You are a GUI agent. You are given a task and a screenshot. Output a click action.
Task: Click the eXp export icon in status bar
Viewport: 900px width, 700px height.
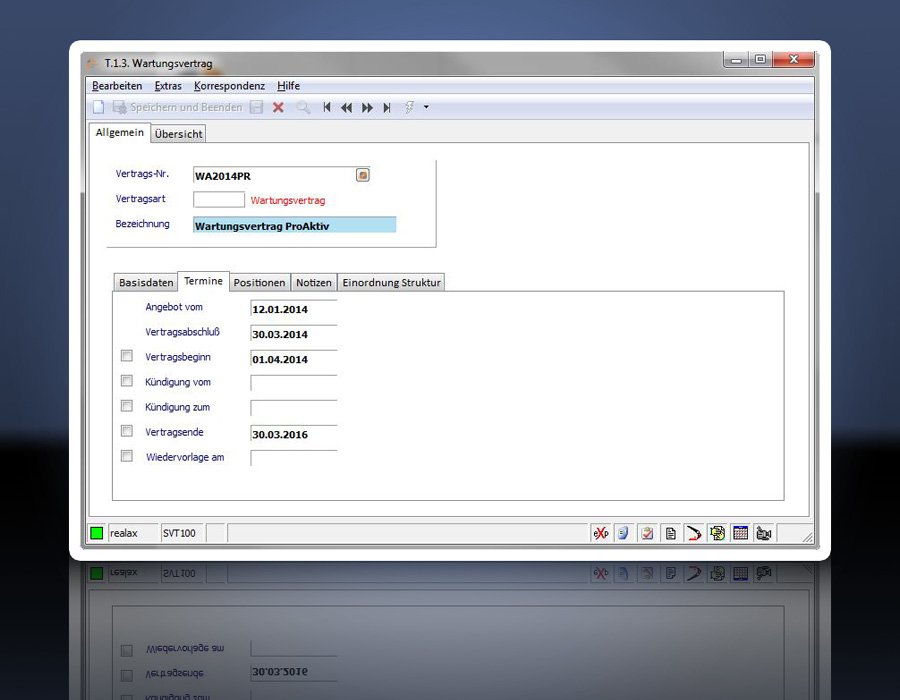[x=600, y=534]
